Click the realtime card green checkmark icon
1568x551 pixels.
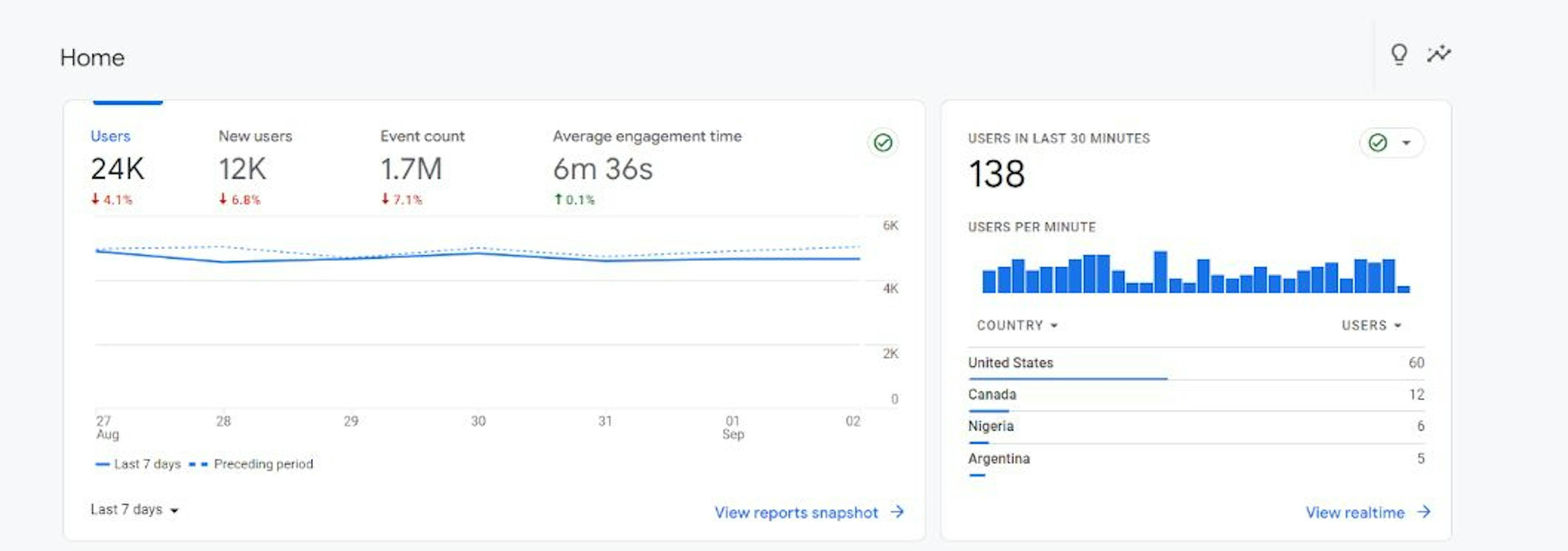point(1377,142)
